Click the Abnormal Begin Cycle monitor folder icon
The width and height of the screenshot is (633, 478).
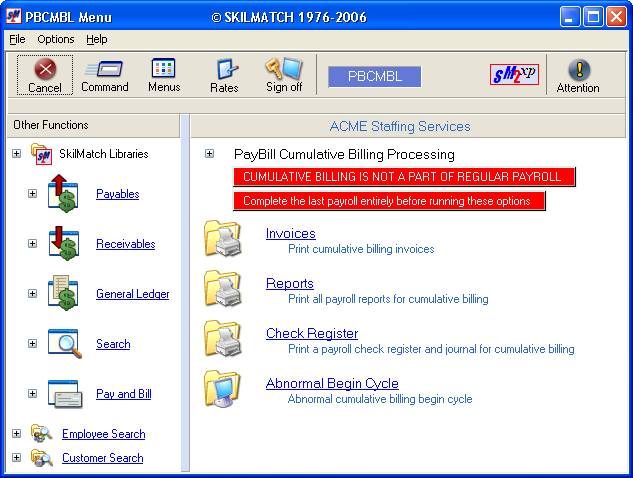(x=222, y=388)
